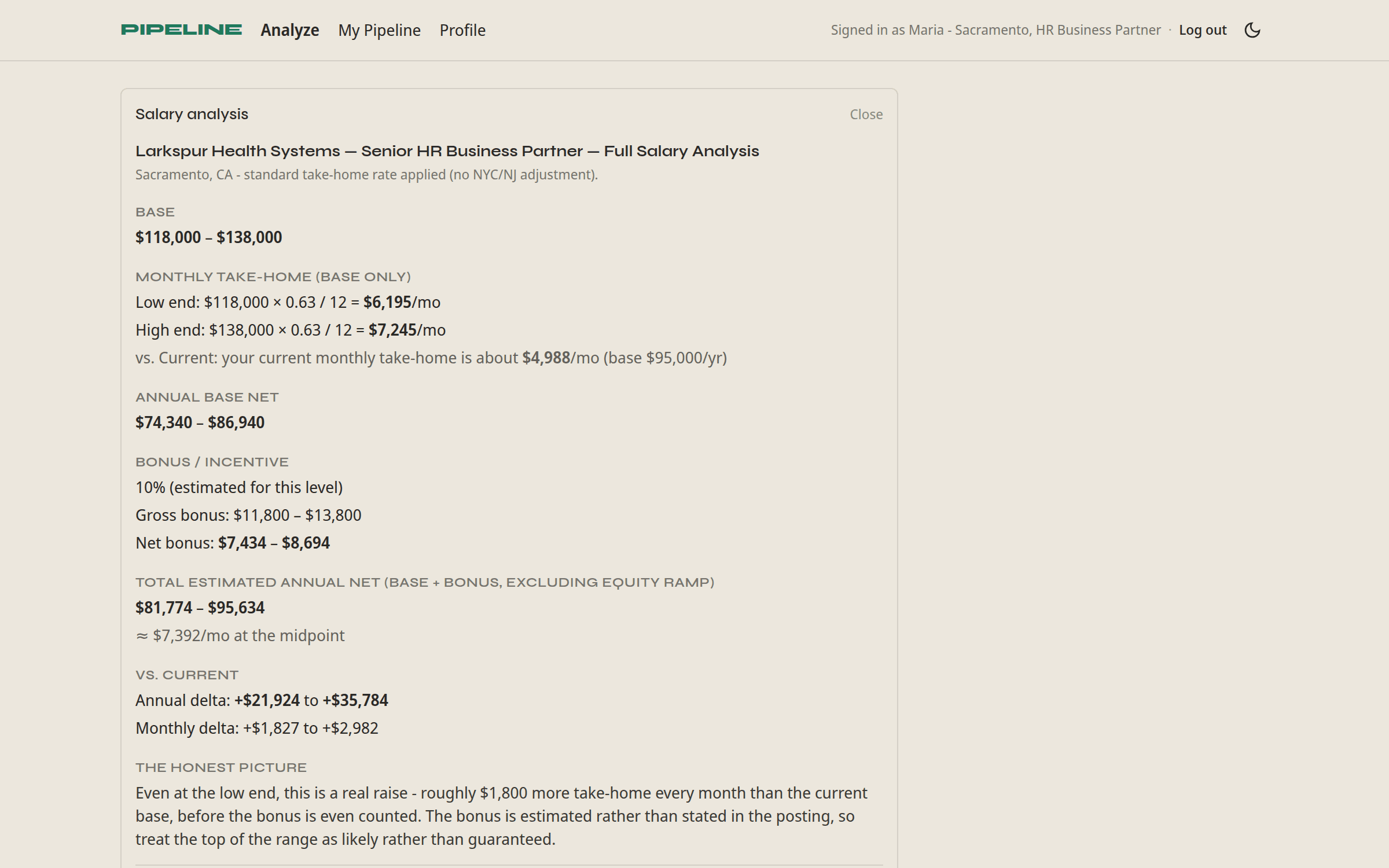
Task: Click the gross bonus $11,800 – $13,800 line
Action: 248,515
